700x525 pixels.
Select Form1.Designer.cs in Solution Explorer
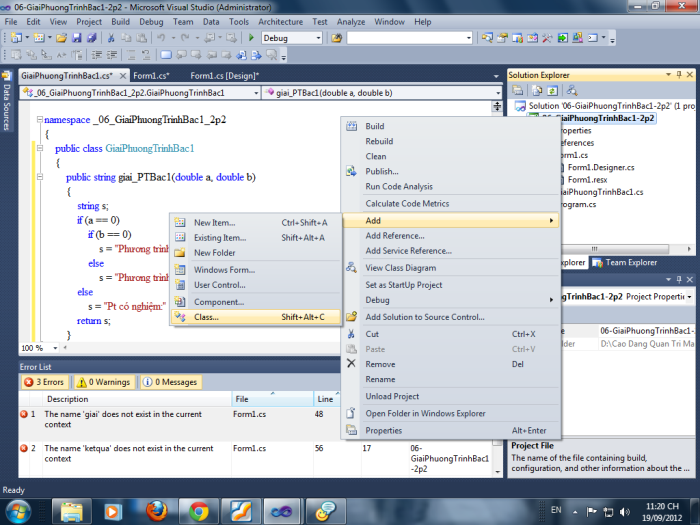pos(600,167)
